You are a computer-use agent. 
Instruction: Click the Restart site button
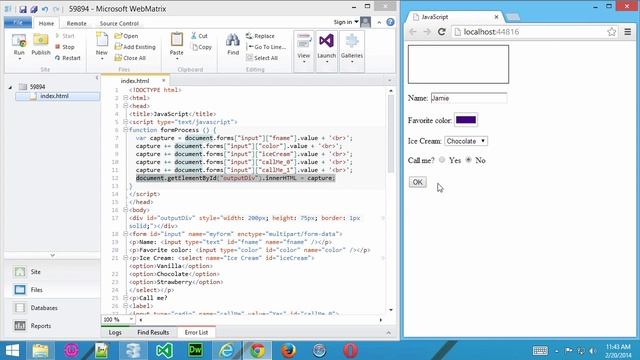tap(68, 58)
